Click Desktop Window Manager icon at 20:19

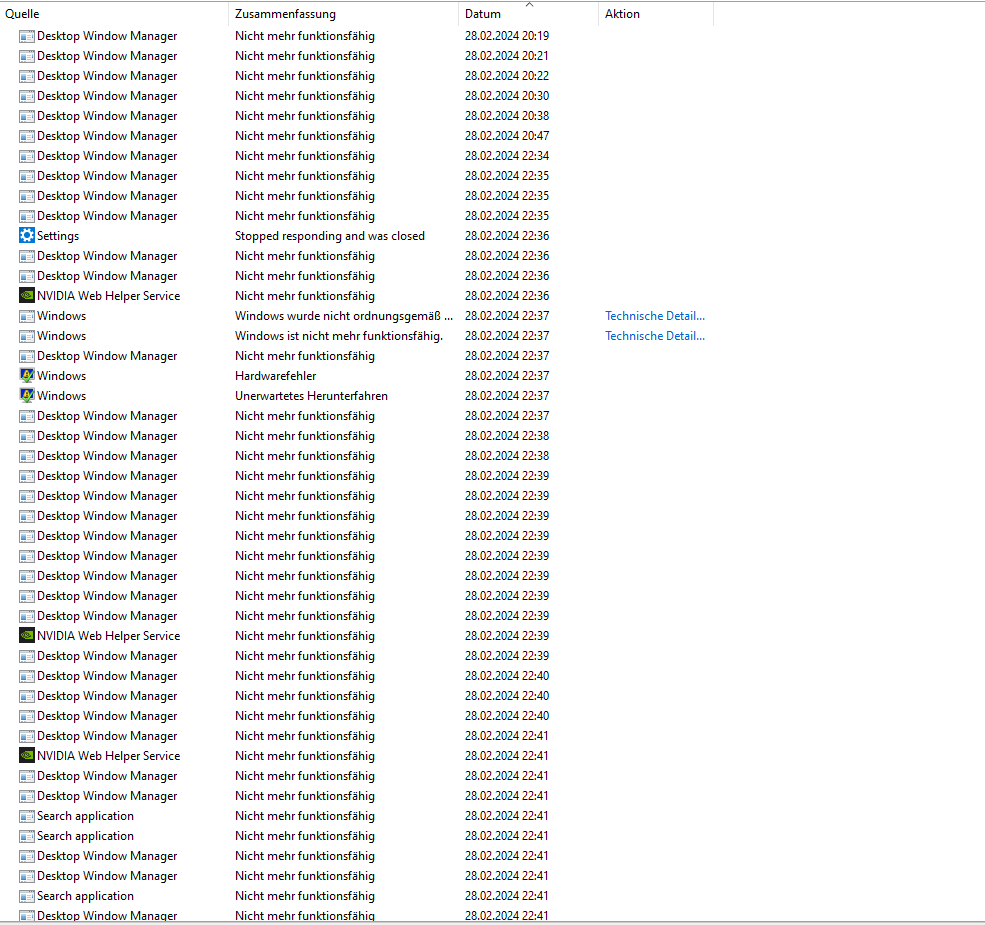tap(26, 36)
